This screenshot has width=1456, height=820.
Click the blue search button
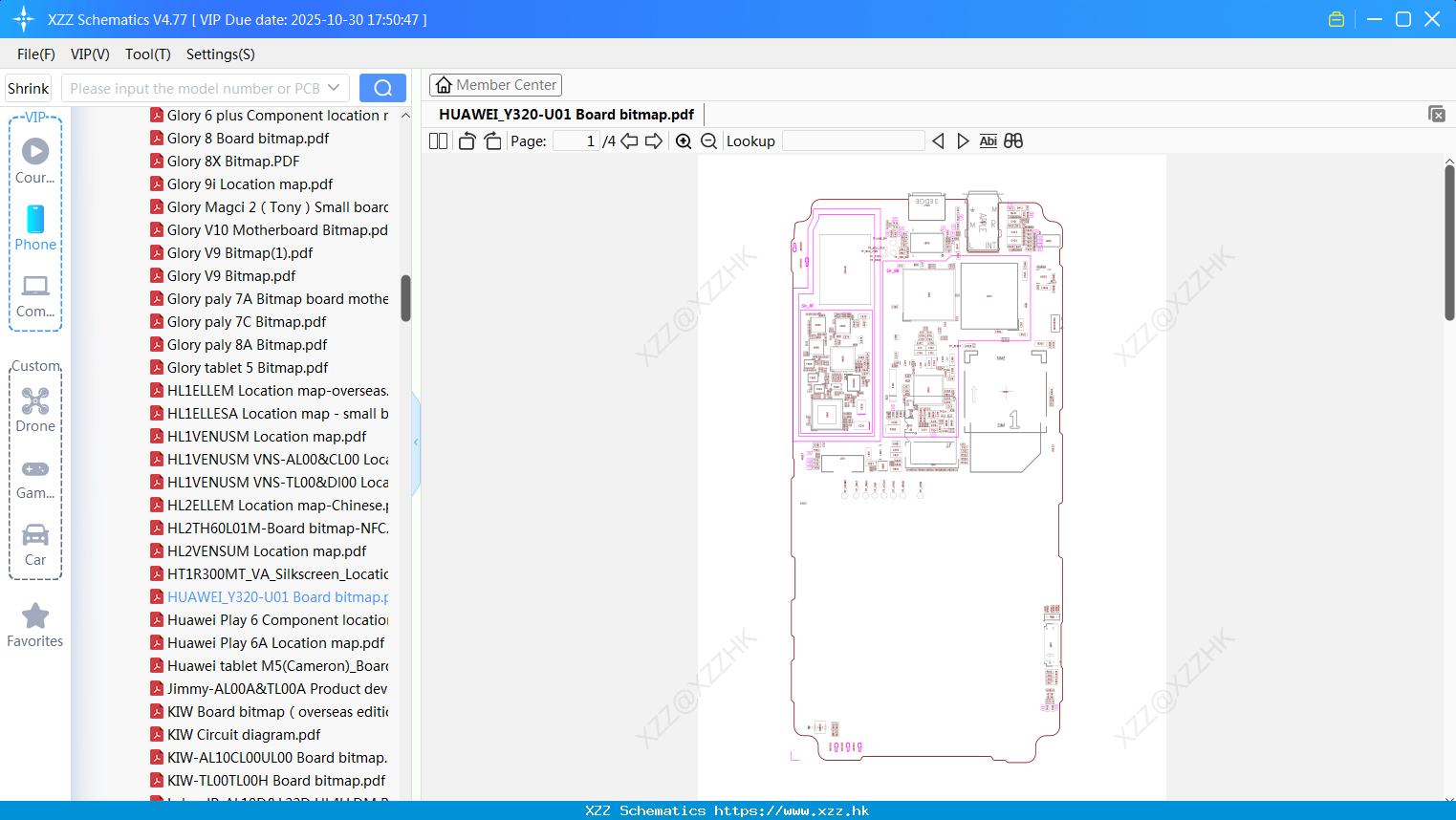[x=382, y=88]
